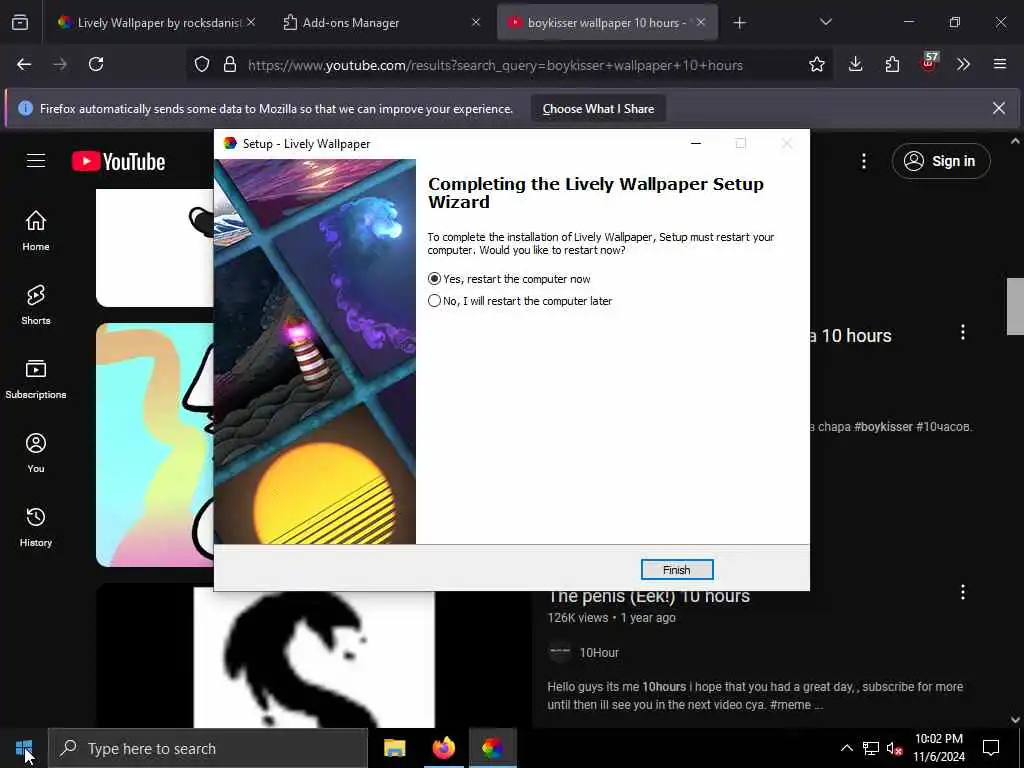The width and height of the screenshot is (1024, 768).
Task: Open the clock showing 10:02 PM
Action: tap(939, 748)
